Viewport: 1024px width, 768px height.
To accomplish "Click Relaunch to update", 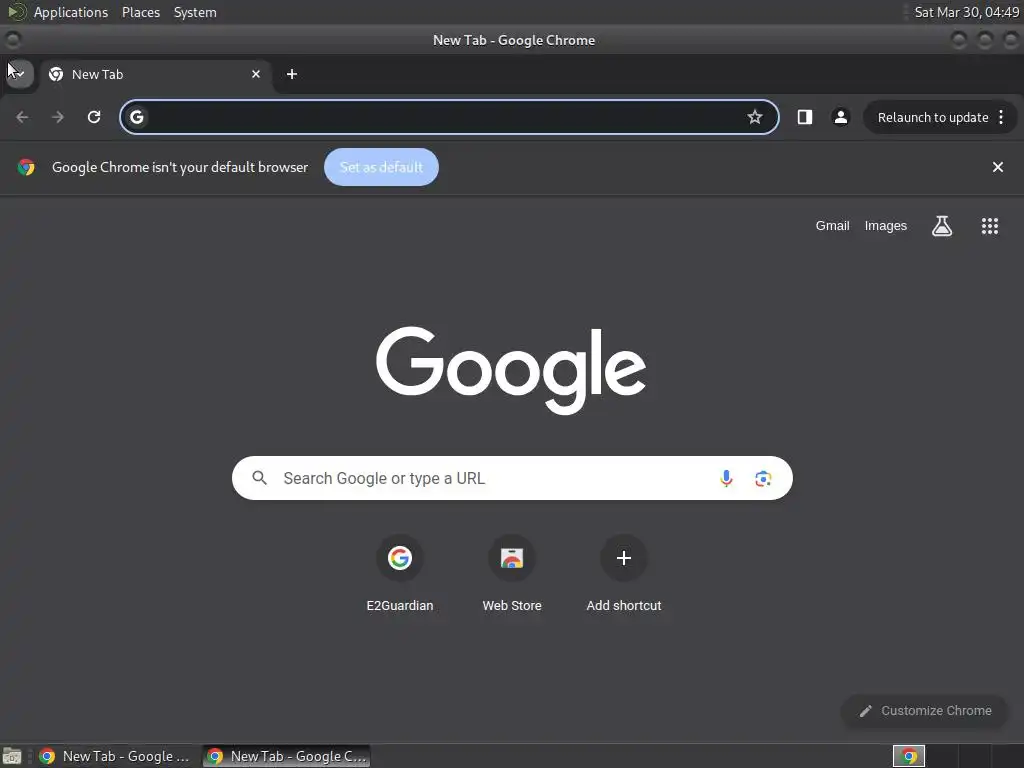I will pyautogui.click(x=933, y=118).
